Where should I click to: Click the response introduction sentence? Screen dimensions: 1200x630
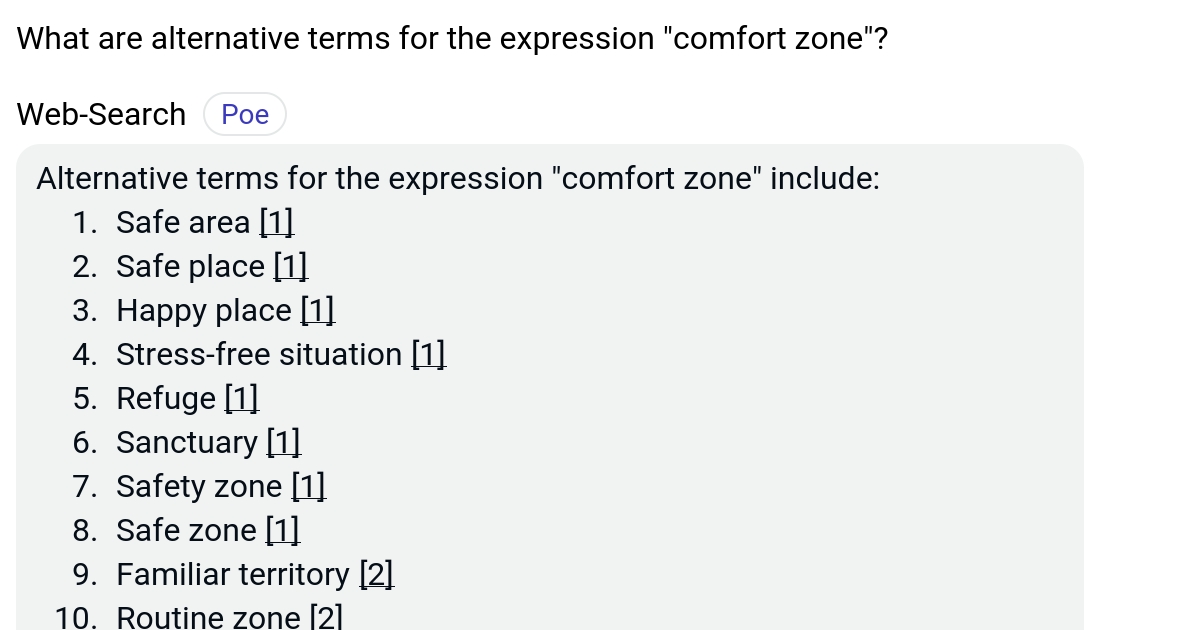457,178
